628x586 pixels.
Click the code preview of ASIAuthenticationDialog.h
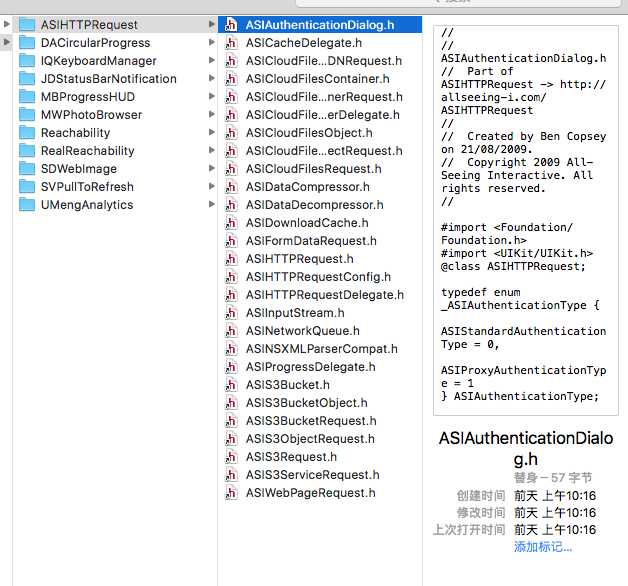pyautogui.click(x=525, y=220)
